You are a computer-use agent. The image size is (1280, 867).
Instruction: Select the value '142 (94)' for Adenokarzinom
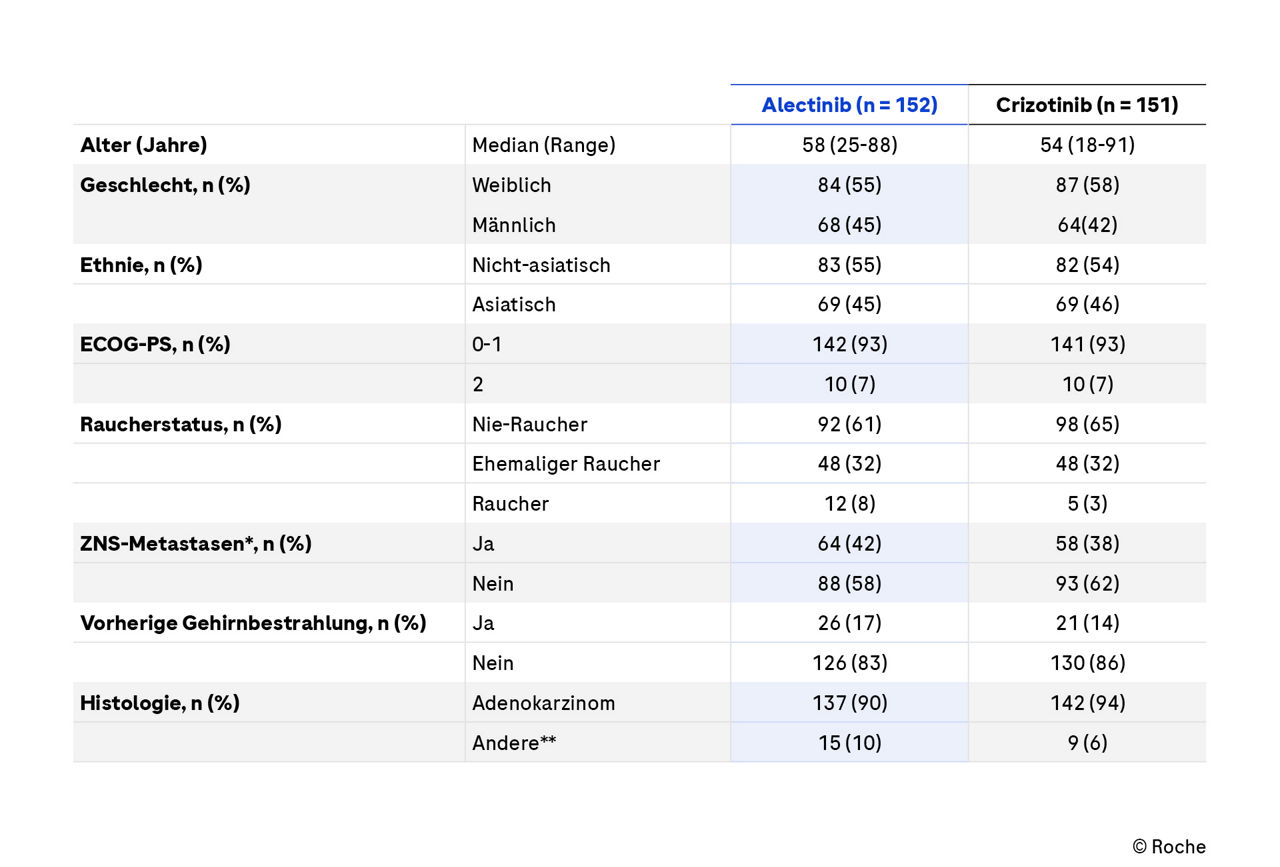1087,703
